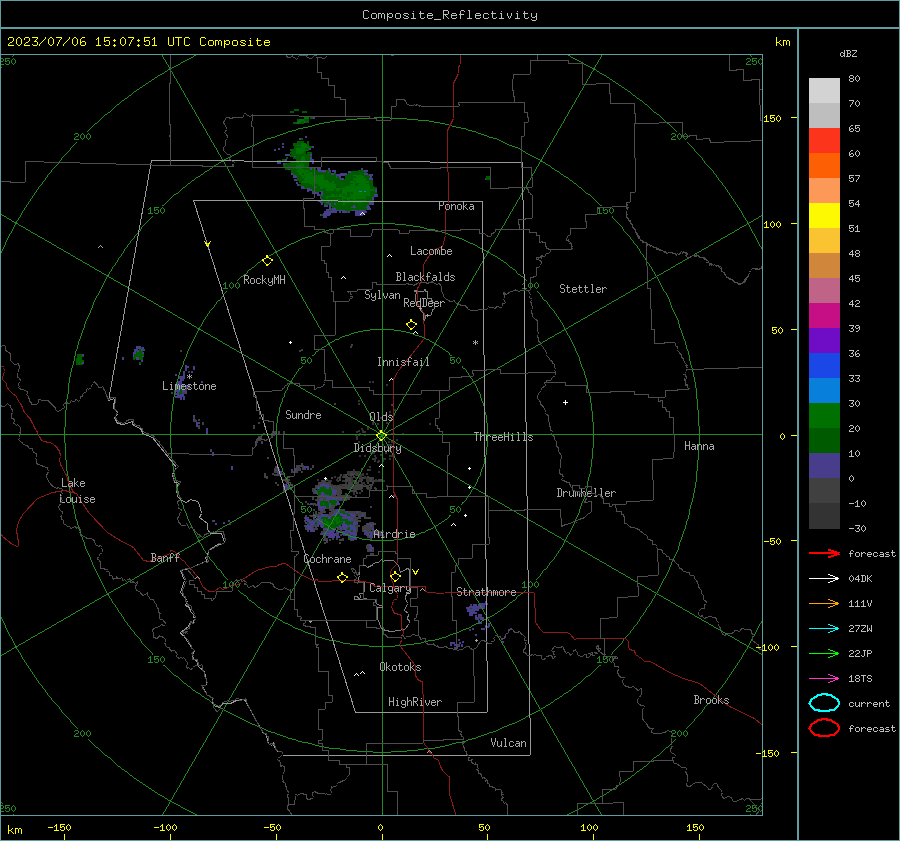The image size is (900, 841).
Task: Click the red 'forecast' ellipse legend icon
Action: [x=824, y=728]
